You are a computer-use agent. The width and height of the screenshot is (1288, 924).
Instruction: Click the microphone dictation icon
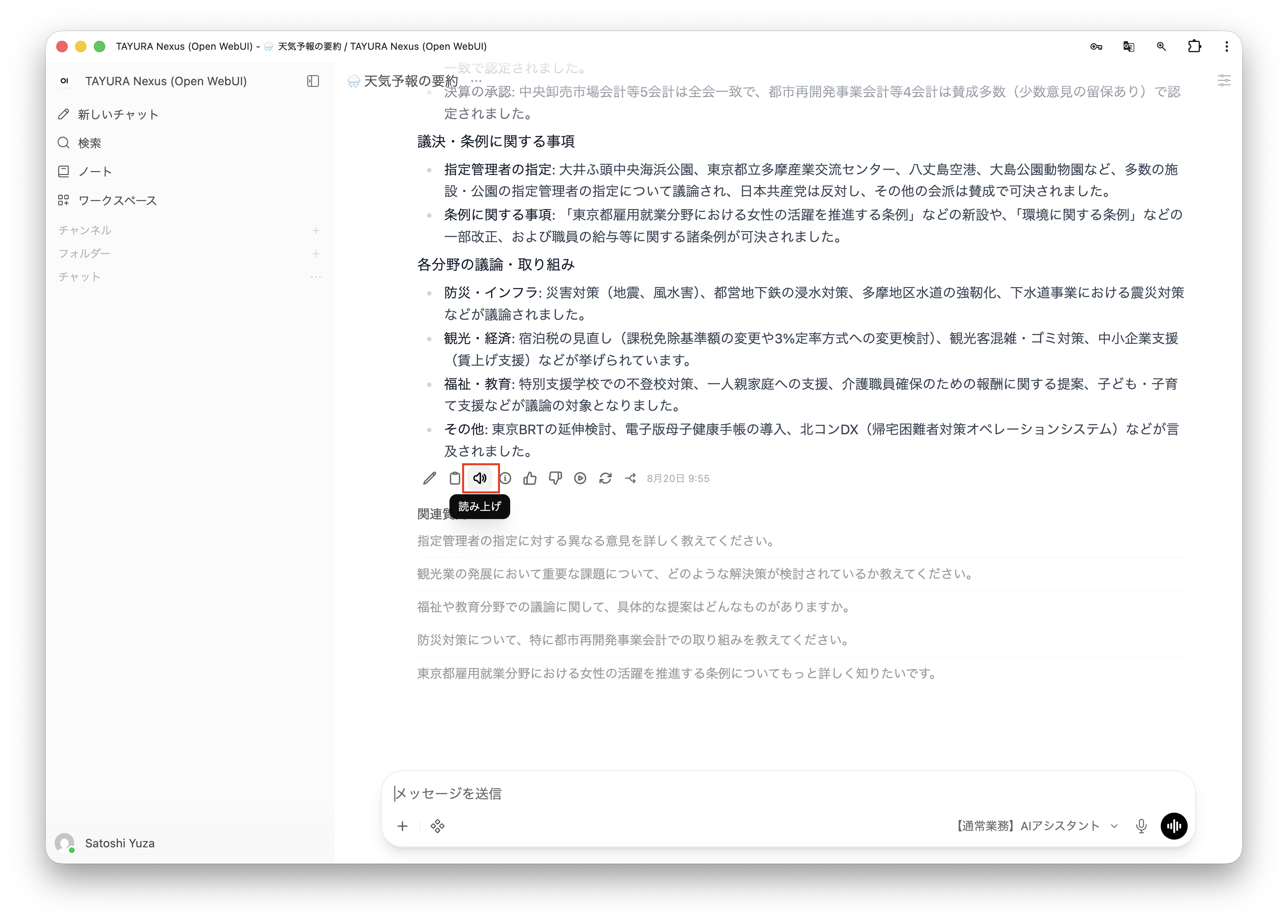pos(1141,826)
